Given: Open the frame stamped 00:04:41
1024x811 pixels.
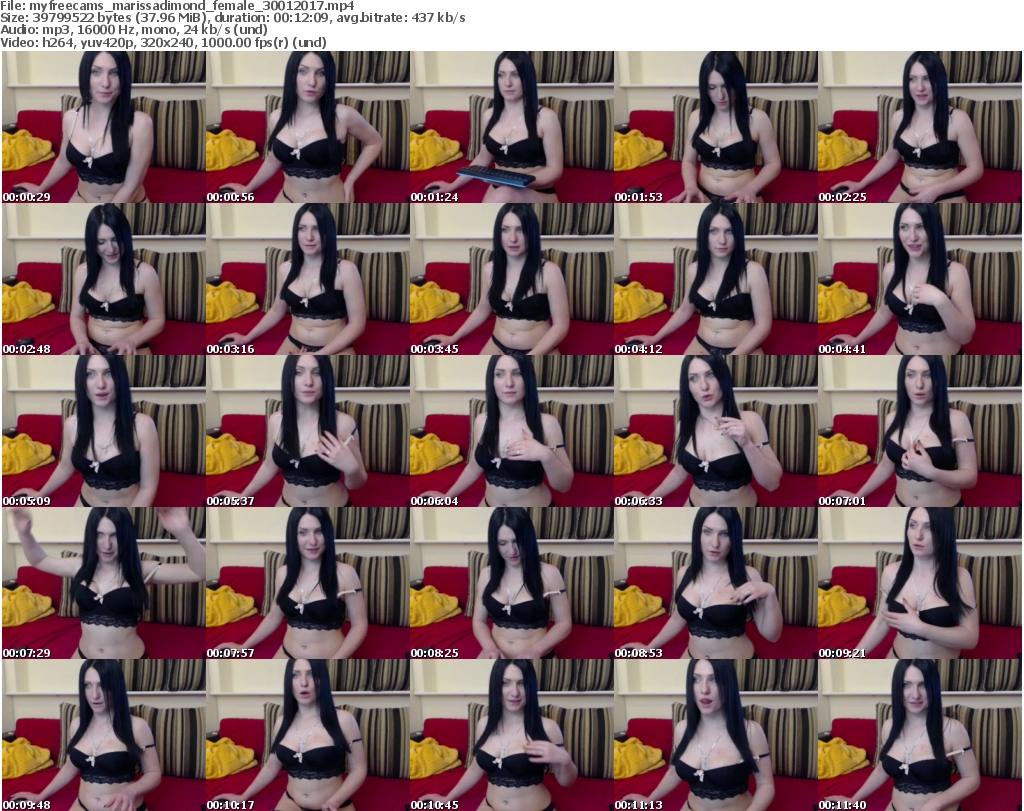Looking at the screenshot, I should point(920,279).
